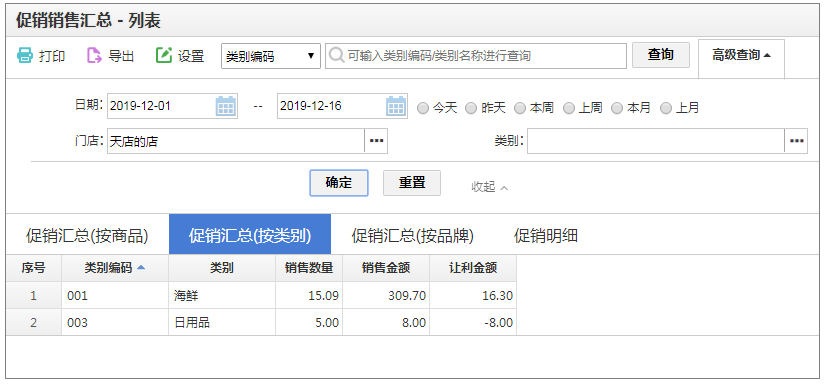The width and height of the screenshot is (827, 384).
Task: Open 设置 via the green edit icon
Action: tap(164, 55)
